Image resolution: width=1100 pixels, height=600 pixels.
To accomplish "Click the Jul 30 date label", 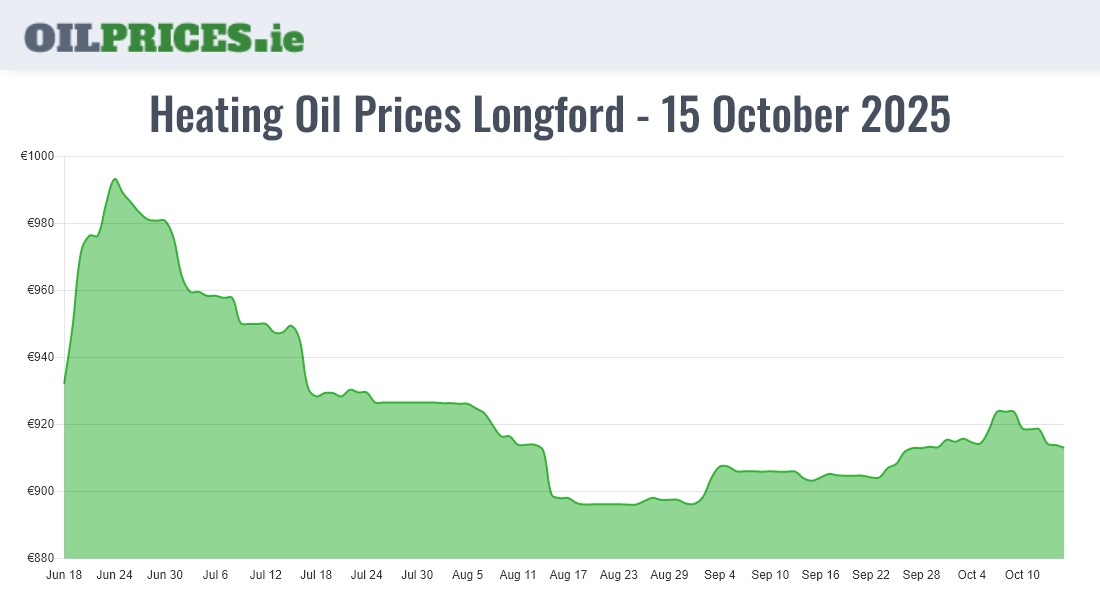I will tap(417, 575).
